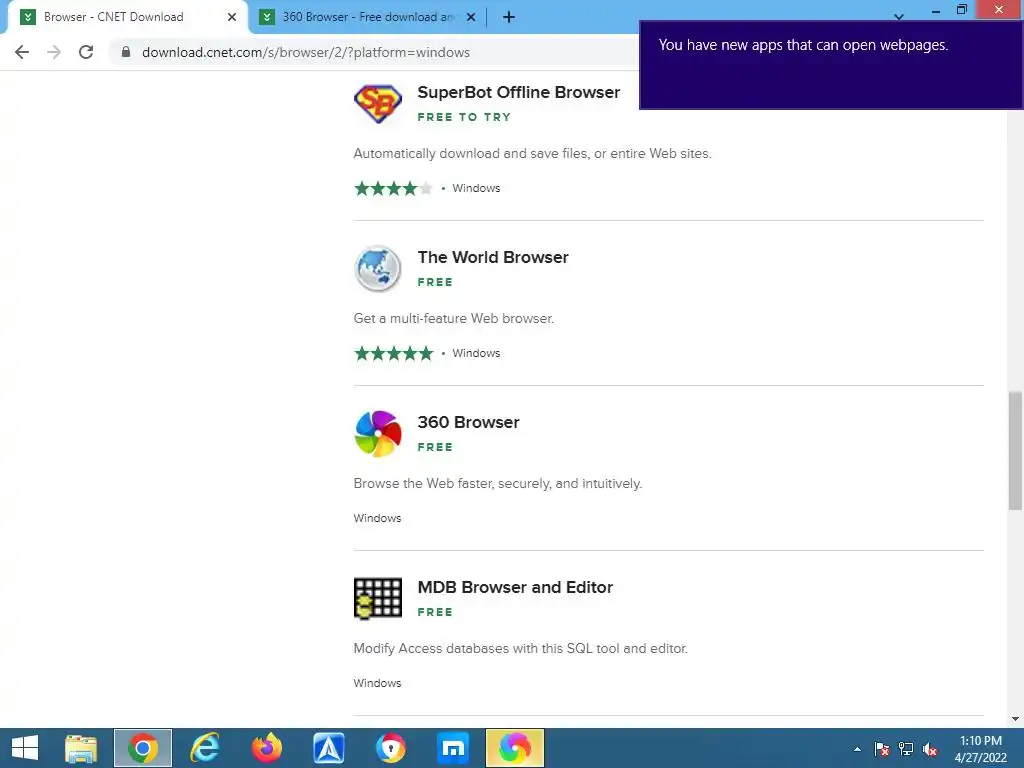Click the padlock site info icon

[126, 52]
